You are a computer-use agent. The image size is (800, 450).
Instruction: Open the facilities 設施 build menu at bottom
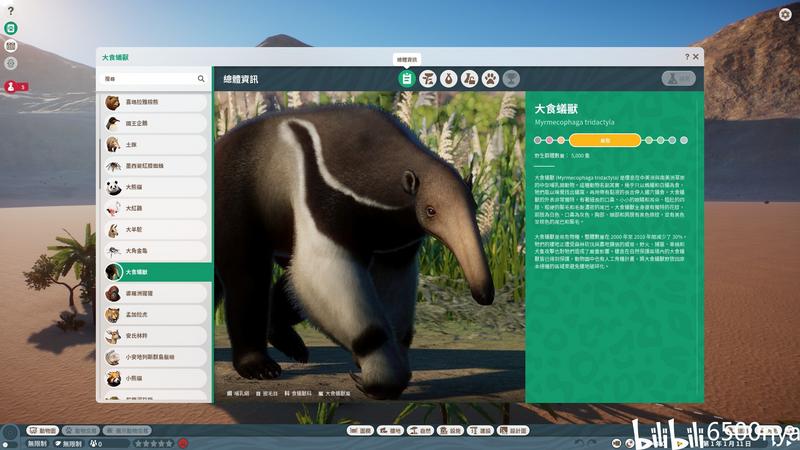(x=451, y=431)
